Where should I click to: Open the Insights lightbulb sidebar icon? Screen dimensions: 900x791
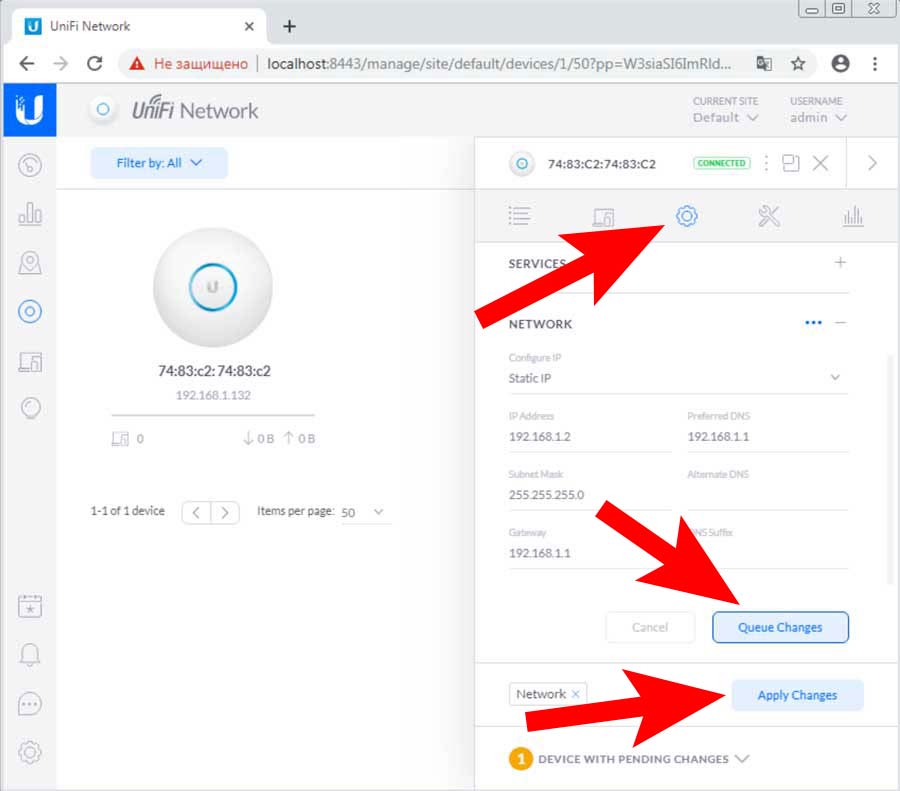(x=30, y=408)
